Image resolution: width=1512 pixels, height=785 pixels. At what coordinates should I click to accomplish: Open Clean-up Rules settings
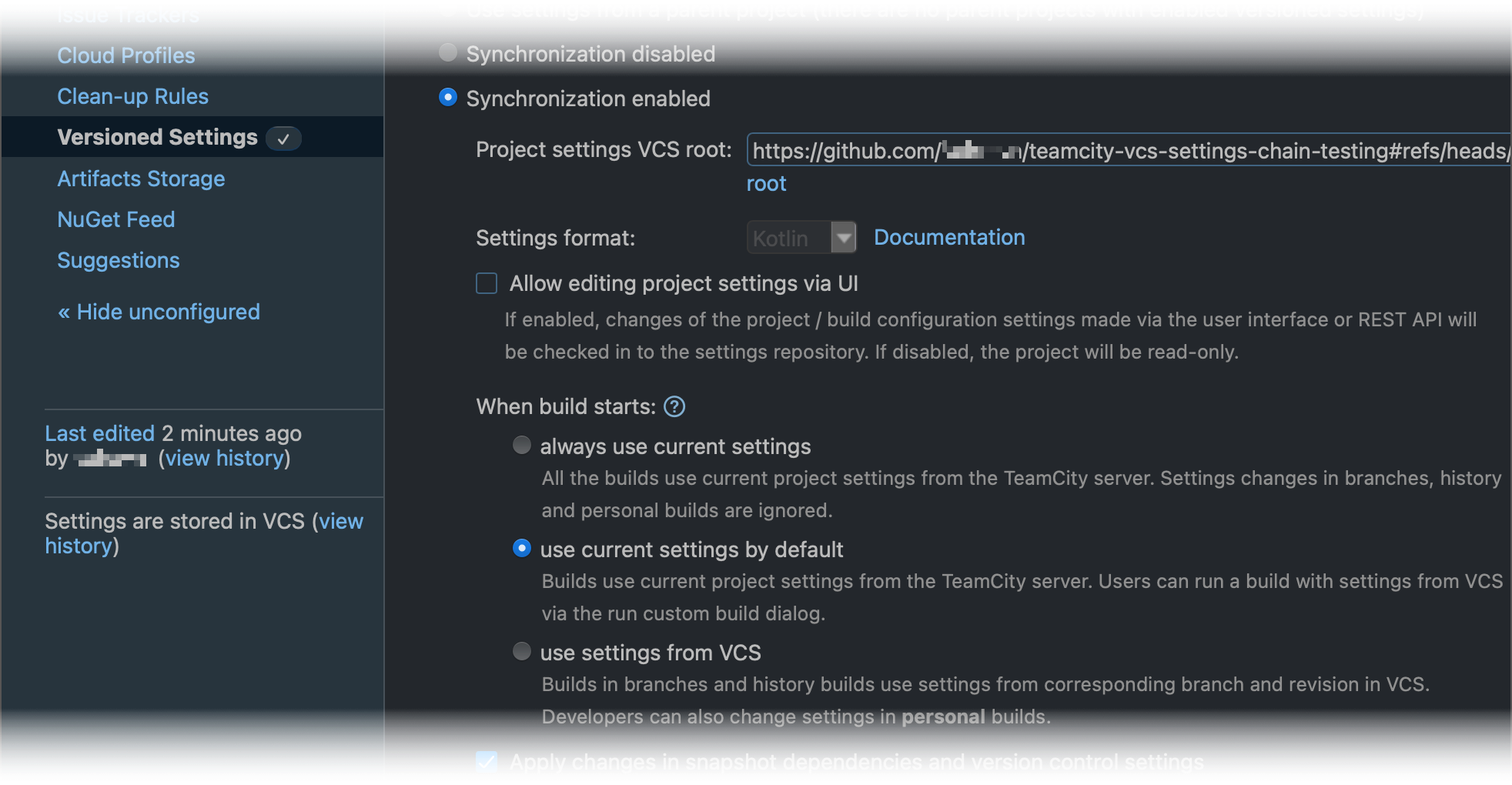coord(132,95)
